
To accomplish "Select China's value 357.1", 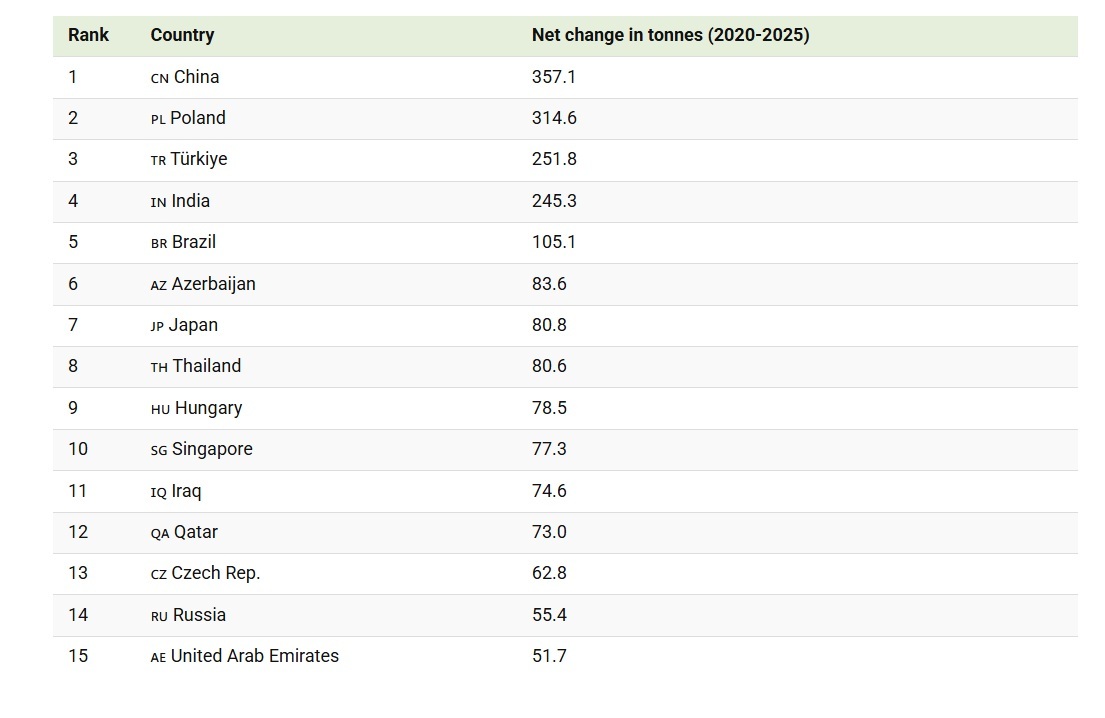I will click(554, 77).
